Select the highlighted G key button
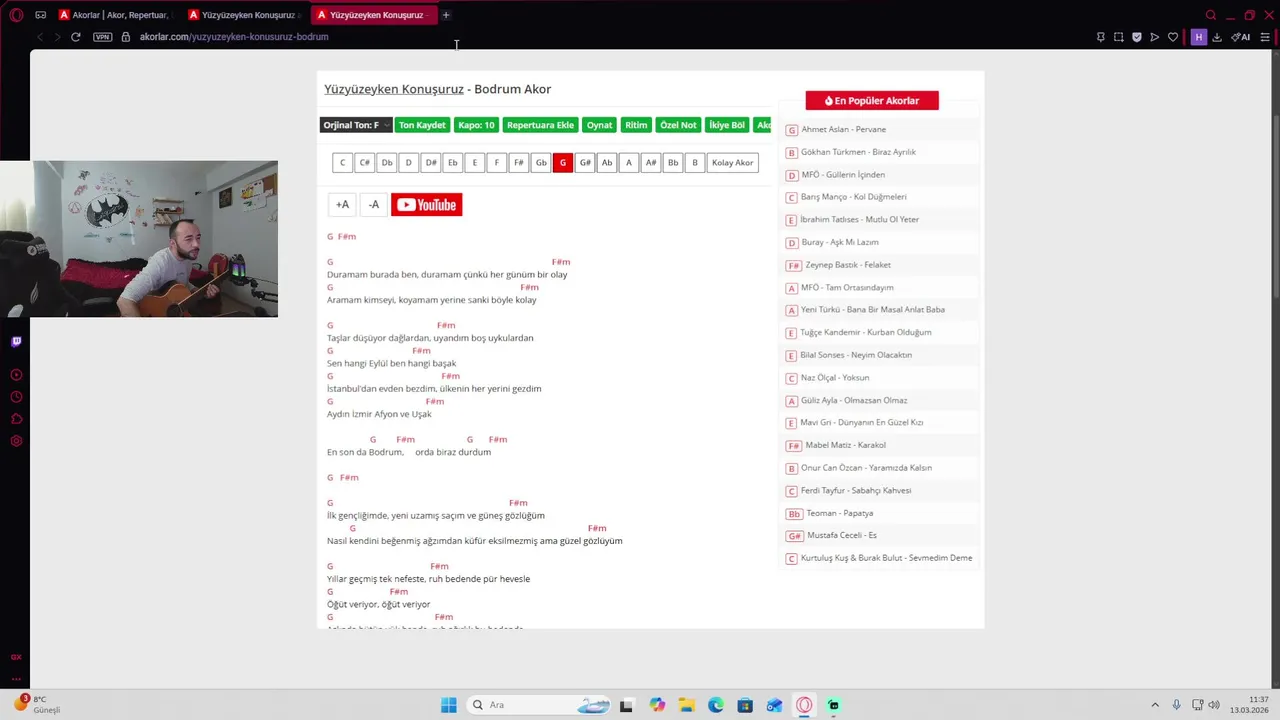This screenshot has height=720, width=1280. click(x=563, y=163)
